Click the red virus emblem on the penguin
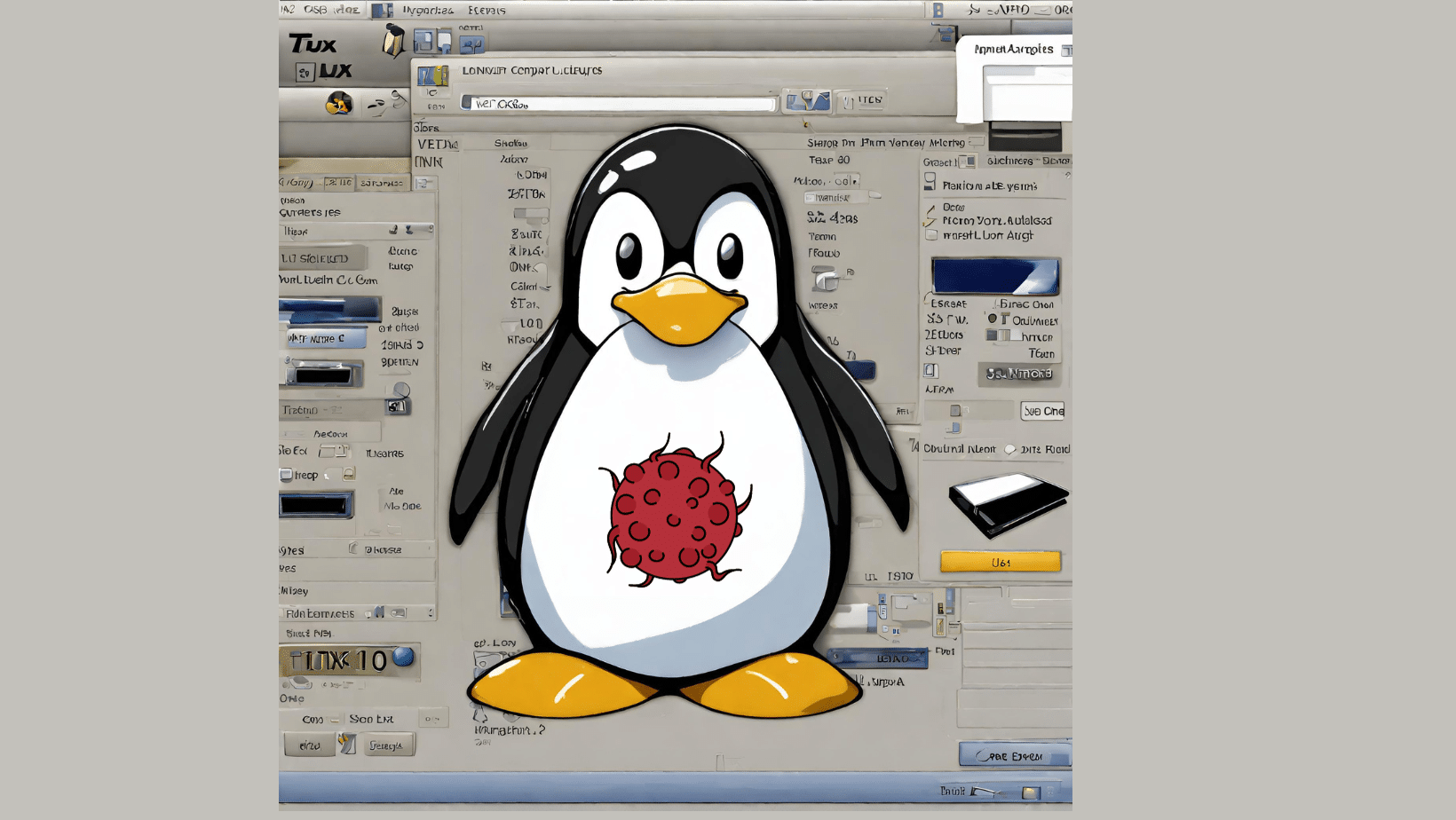 click(676, 510)
